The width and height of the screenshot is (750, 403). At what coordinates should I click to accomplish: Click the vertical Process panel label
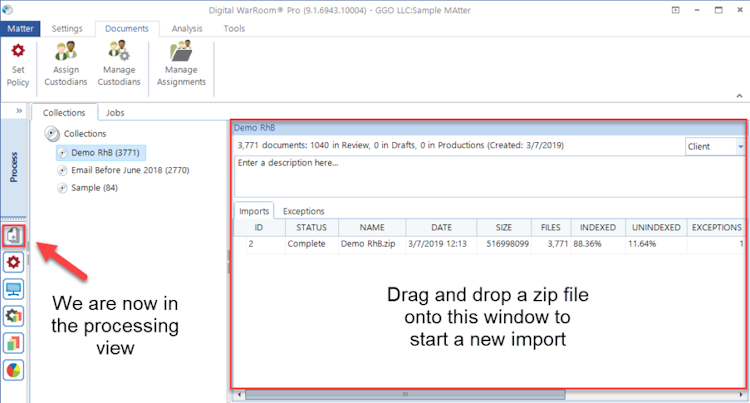pos(14,167)
